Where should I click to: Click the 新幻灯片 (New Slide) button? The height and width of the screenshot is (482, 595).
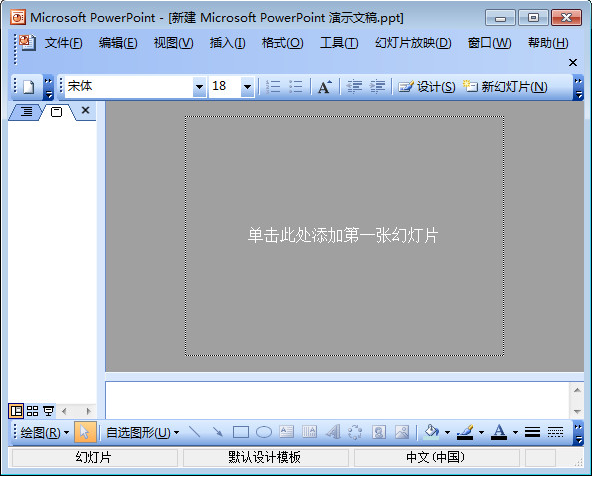(x=505, y=87)
